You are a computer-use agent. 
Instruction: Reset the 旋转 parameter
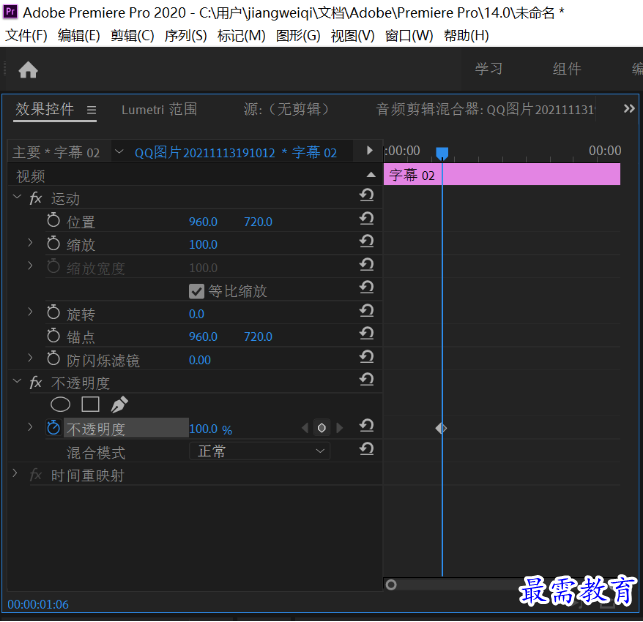pos(367,310)
